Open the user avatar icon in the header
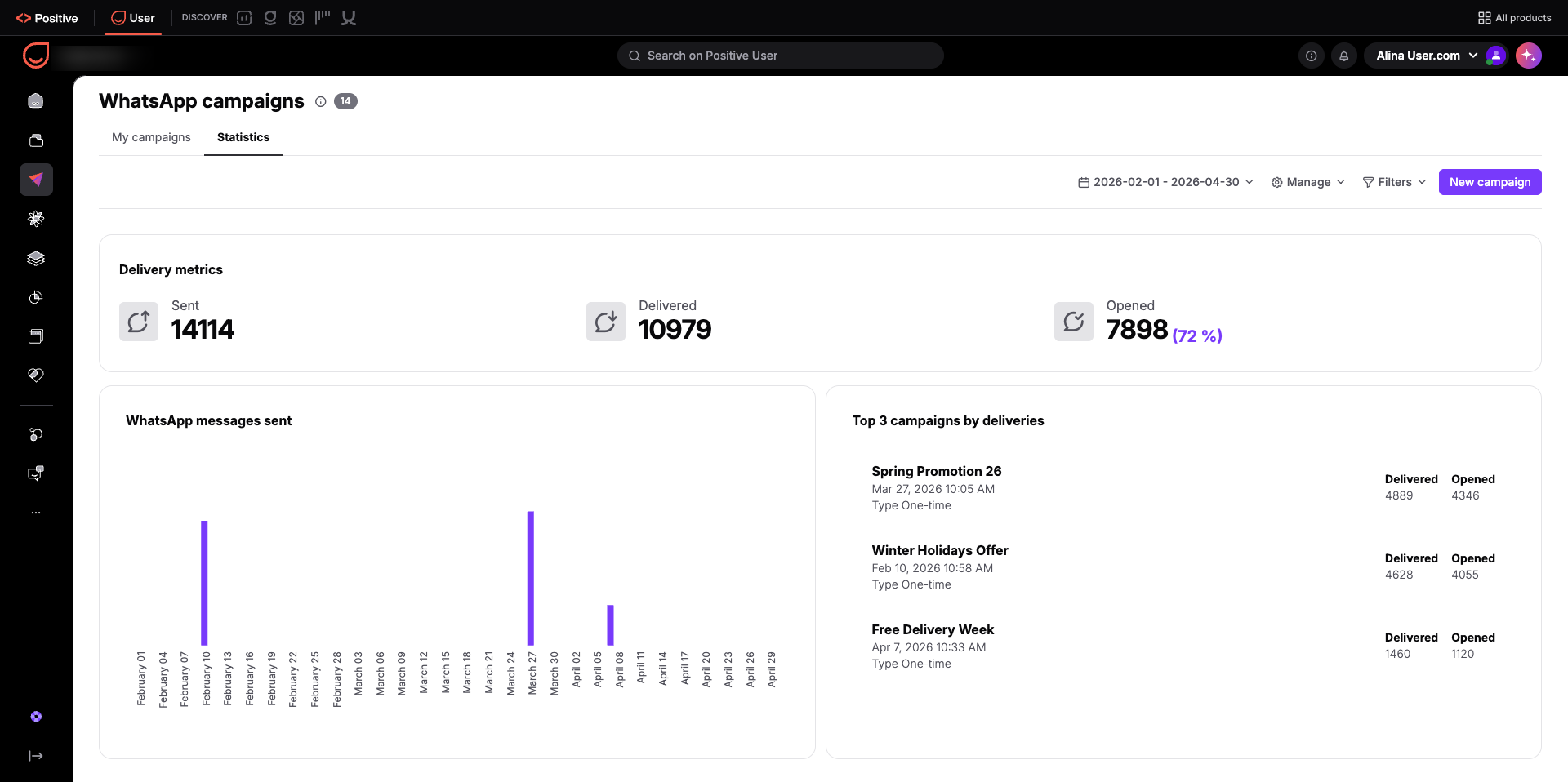Image resolution: width=1568 pixels, height=782 pixels. (1496, 56)
